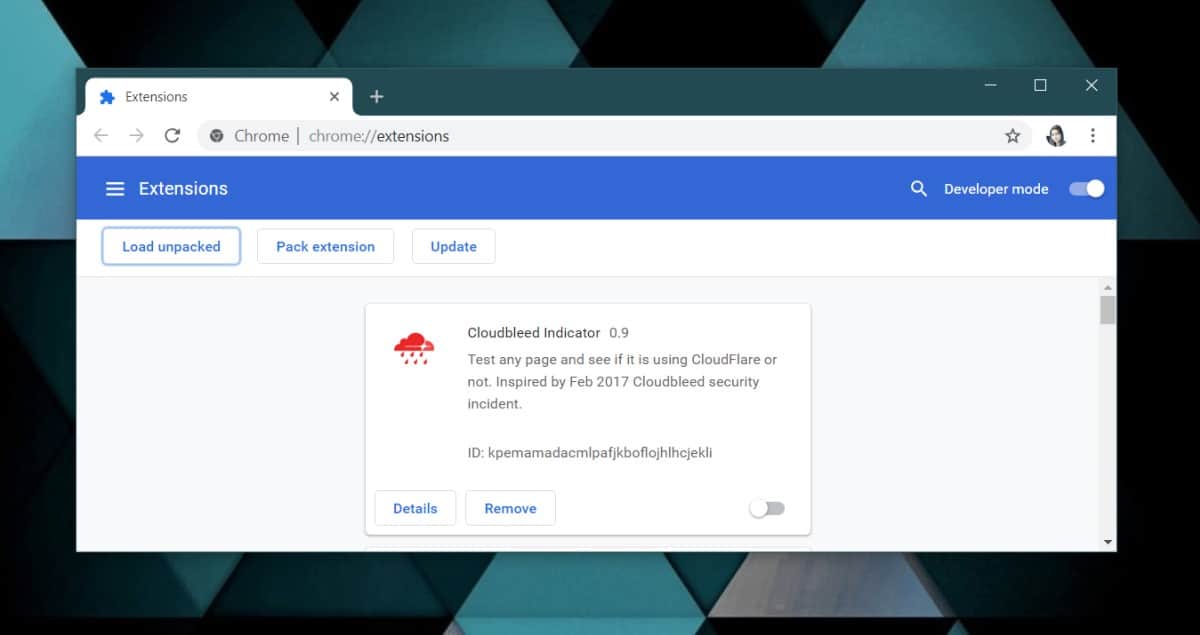Remove the Cloudbleed Indicator extension
The height and width of the screenshot is (635, 1200).
(x=510, y=508)
